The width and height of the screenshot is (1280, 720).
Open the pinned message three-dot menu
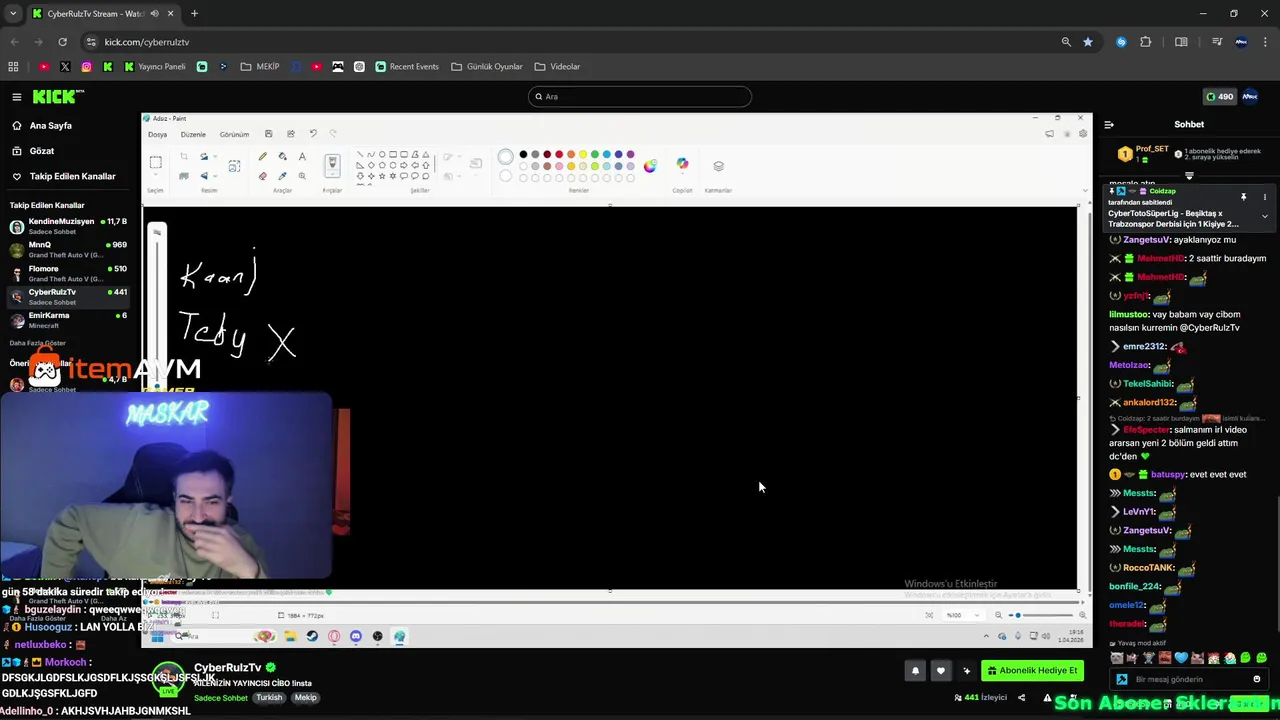tap(1264, 197)
